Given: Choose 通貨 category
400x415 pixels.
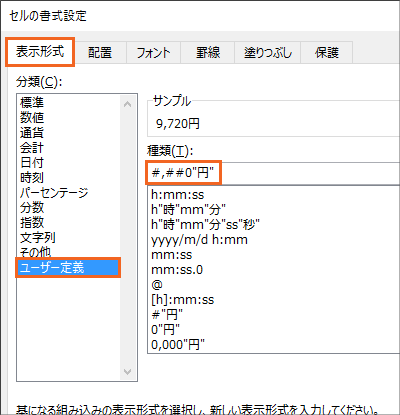Looking at the screenshot, I should click(x=32, y=133).
